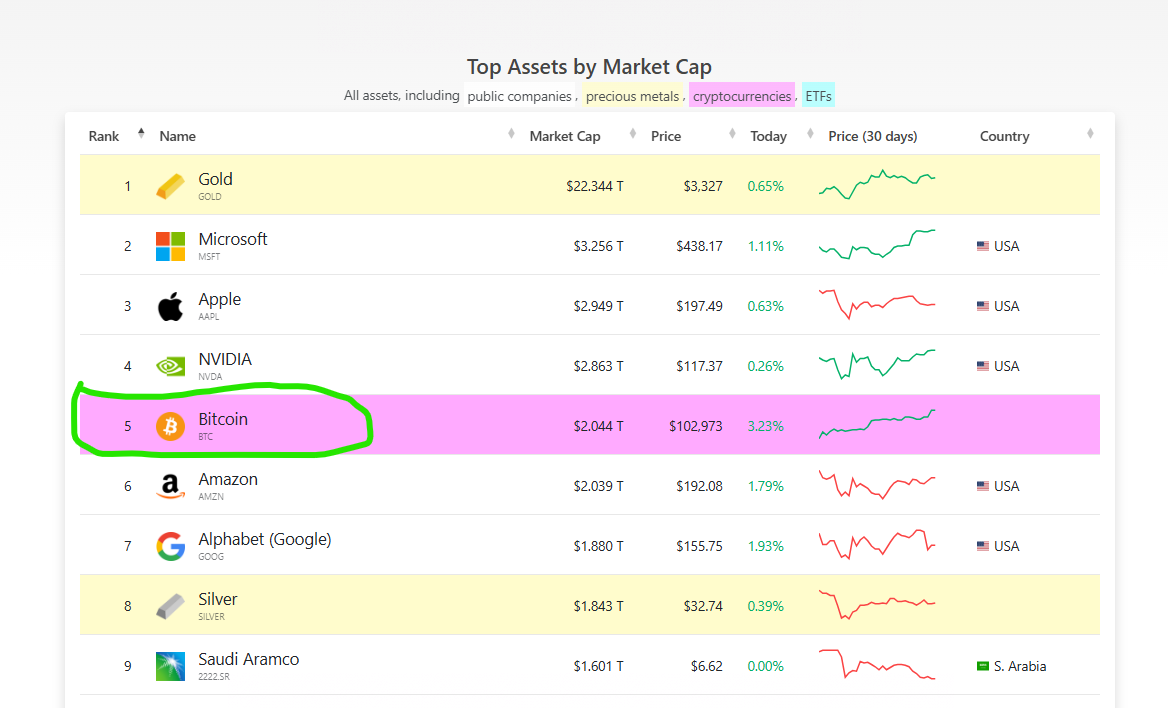Open the Saudi Aramco asset page
This screenshot has width=1168, height=708.
tap(249, 660)
